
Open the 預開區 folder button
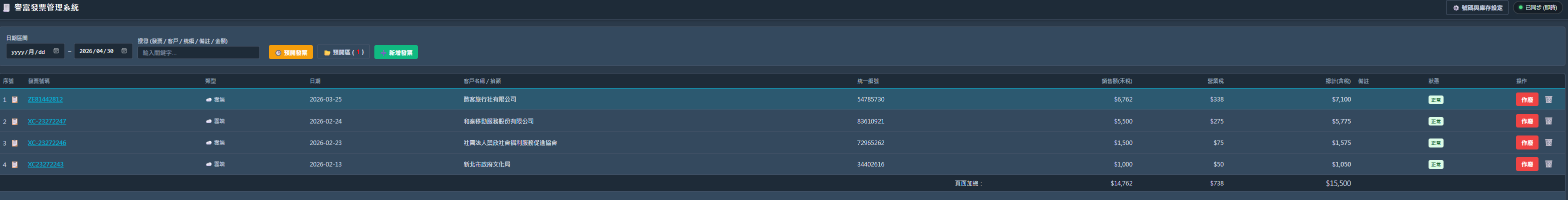click(x=343, y=52)
